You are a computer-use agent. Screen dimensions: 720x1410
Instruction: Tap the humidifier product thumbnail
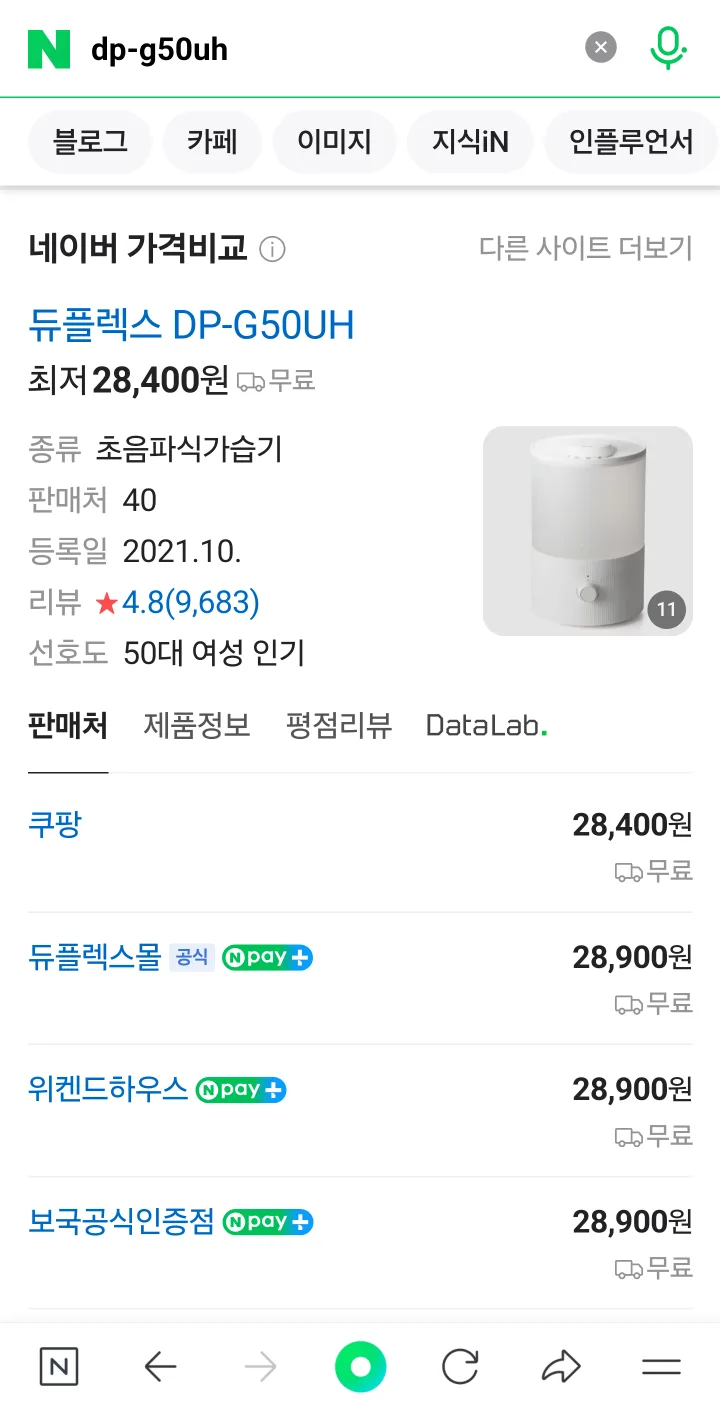click(587, 531)
